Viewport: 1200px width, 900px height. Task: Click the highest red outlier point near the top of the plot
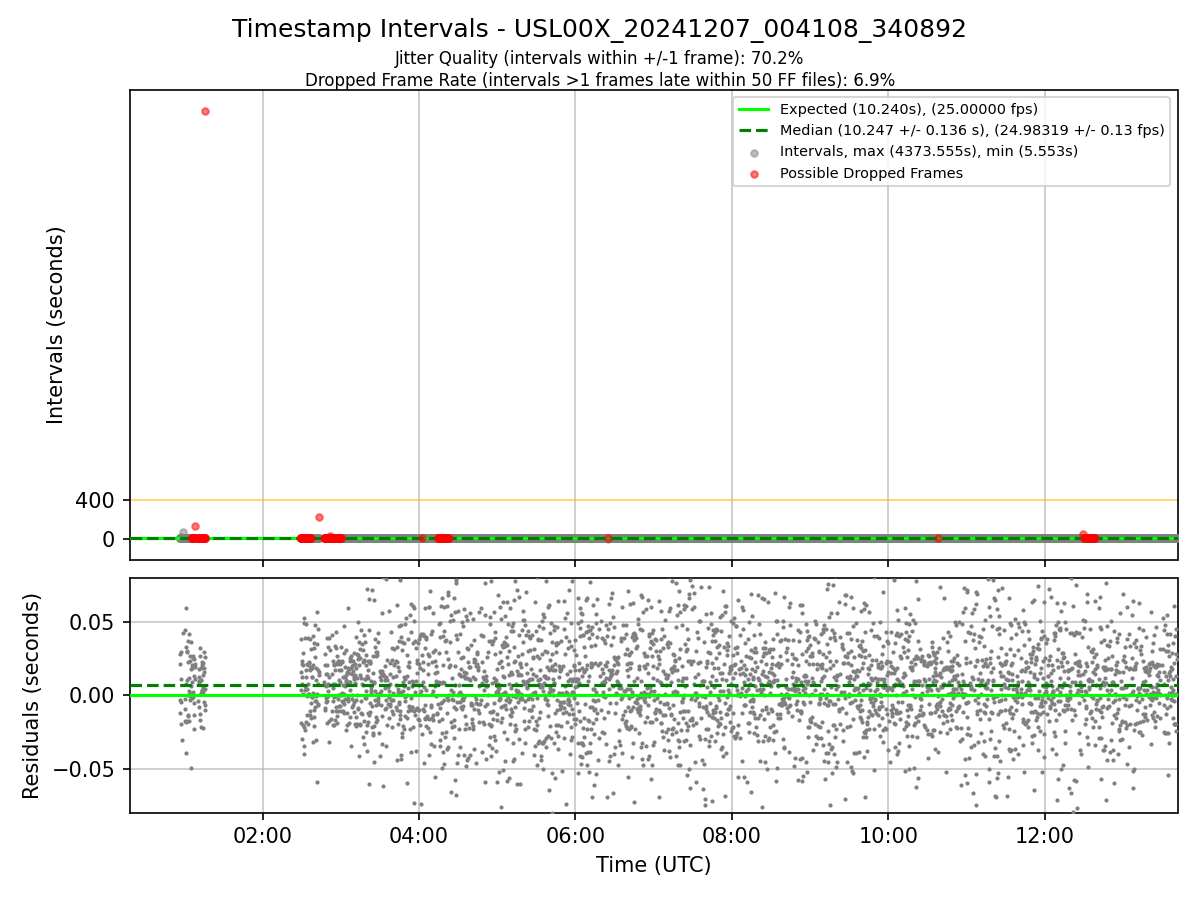205,111
